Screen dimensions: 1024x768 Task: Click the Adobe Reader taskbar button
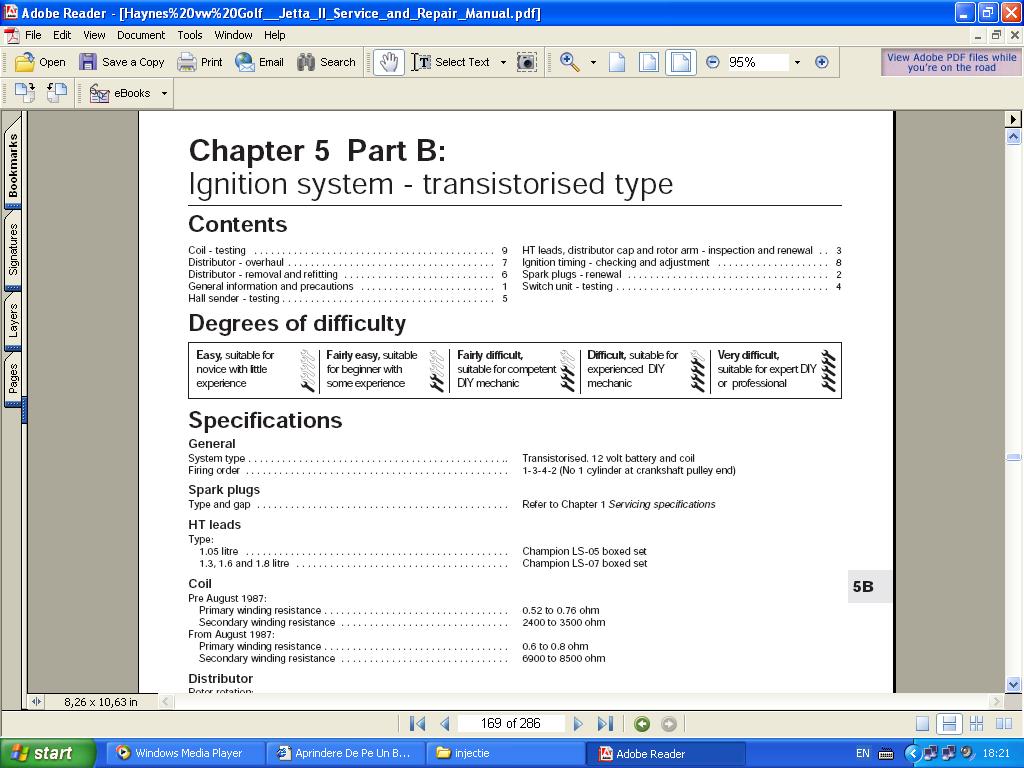(x=665, y=753)
